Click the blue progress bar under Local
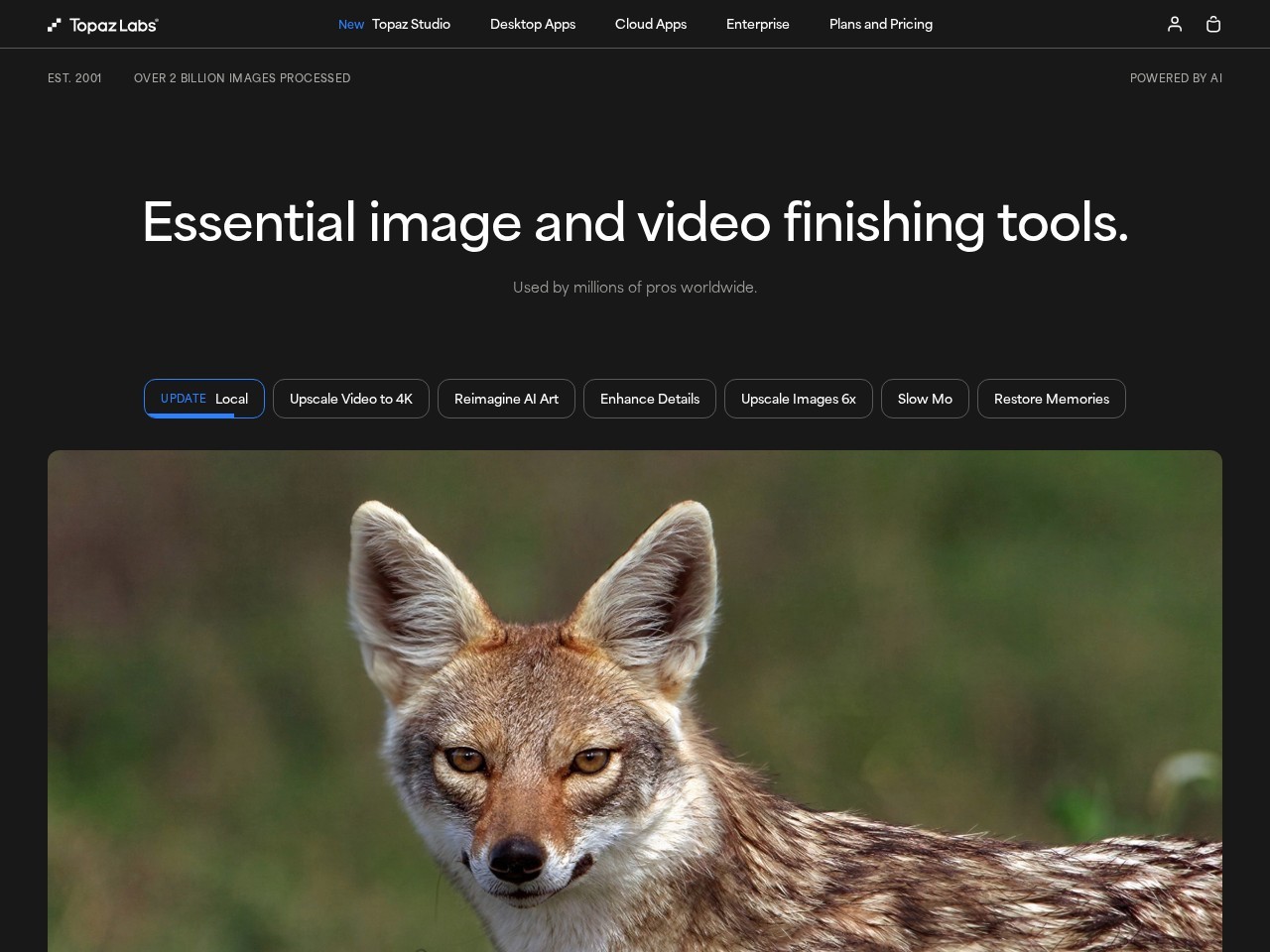Viewport: 1270px width, 952px height. coord(190,416)
